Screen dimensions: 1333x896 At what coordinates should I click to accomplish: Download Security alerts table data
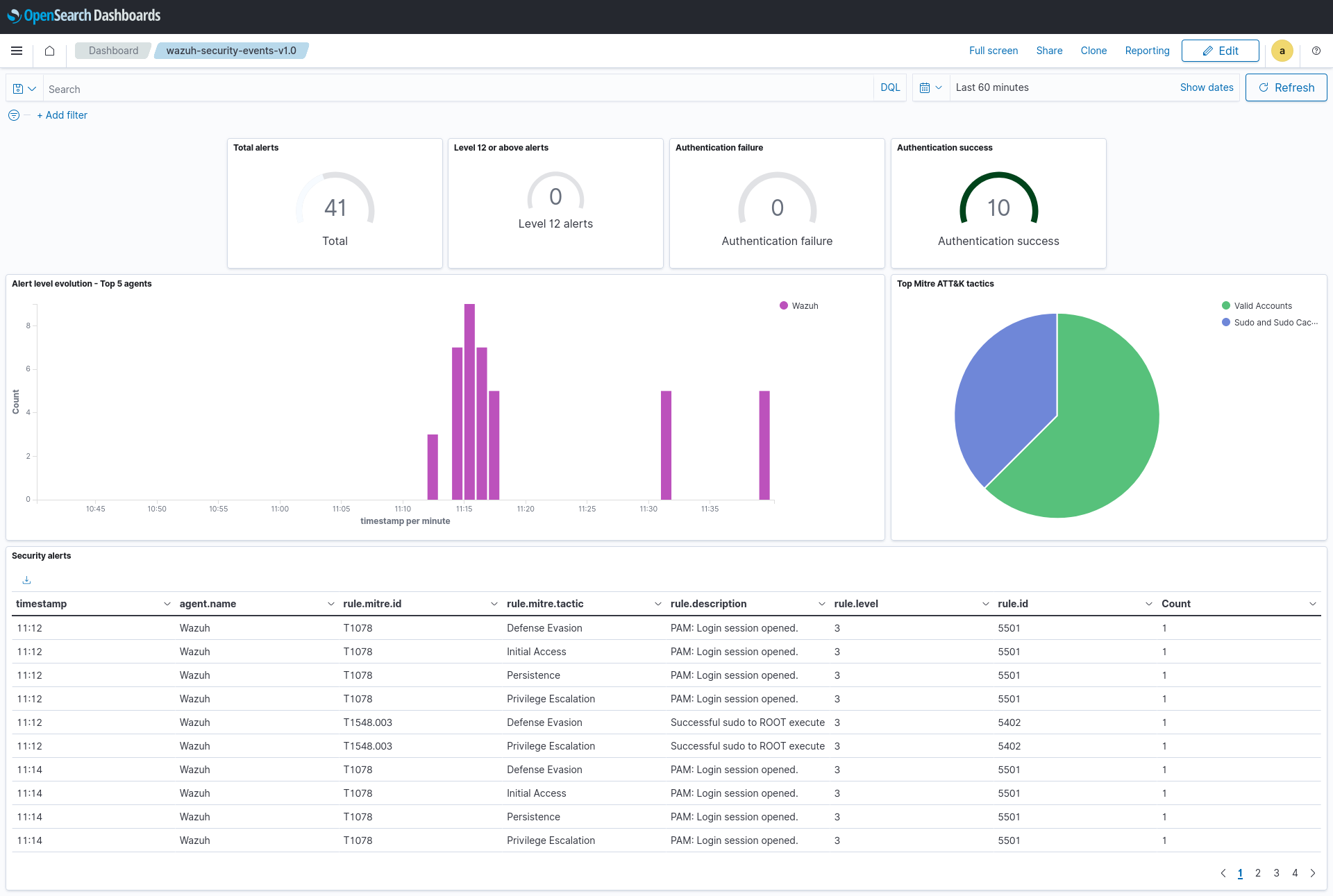tap(26, 580)
